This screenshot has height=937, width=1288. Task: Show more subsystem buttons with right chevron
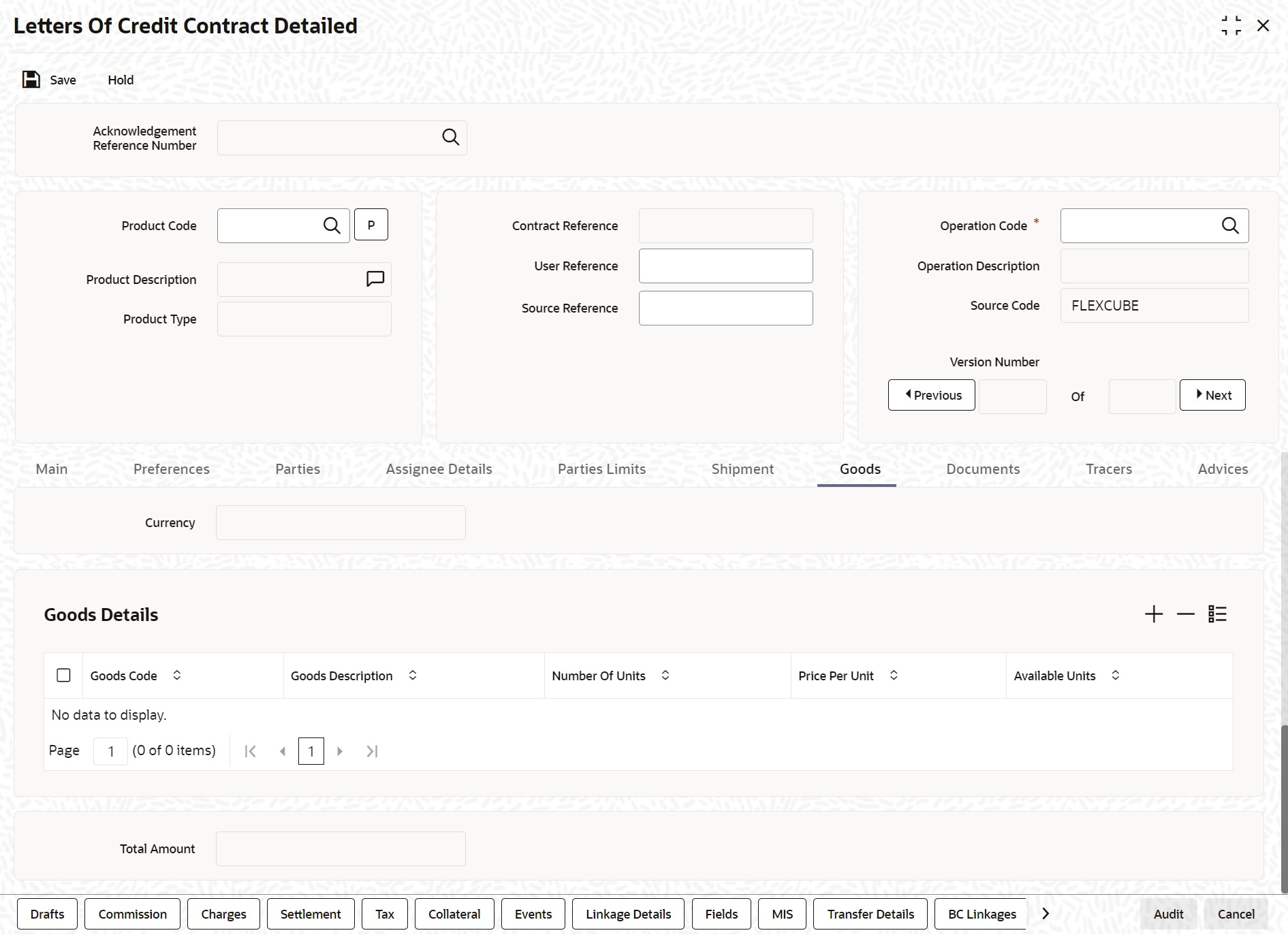point(1046,914)
